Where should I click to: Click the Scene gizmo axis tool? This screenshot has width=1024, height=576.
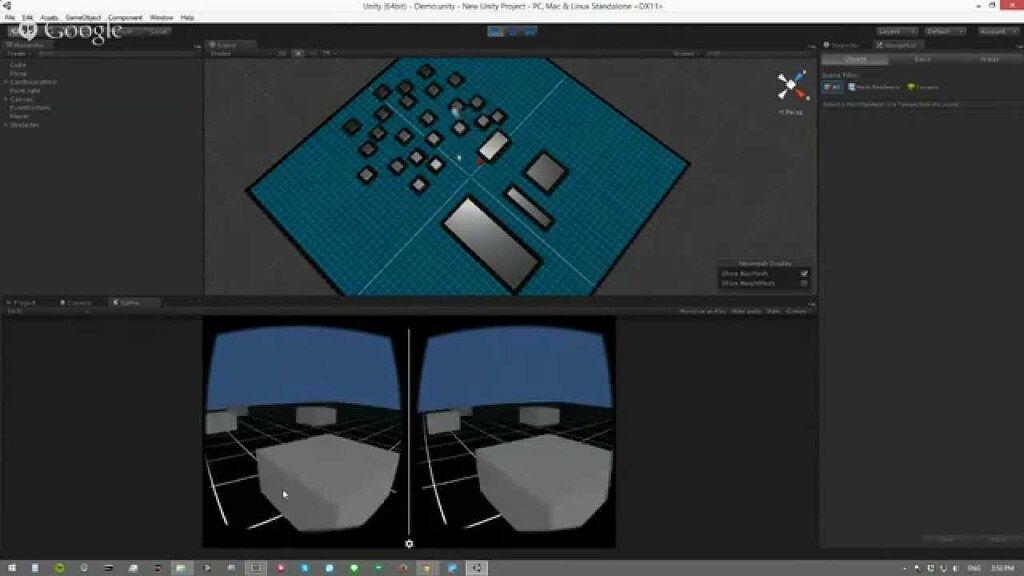pos(789,85)
